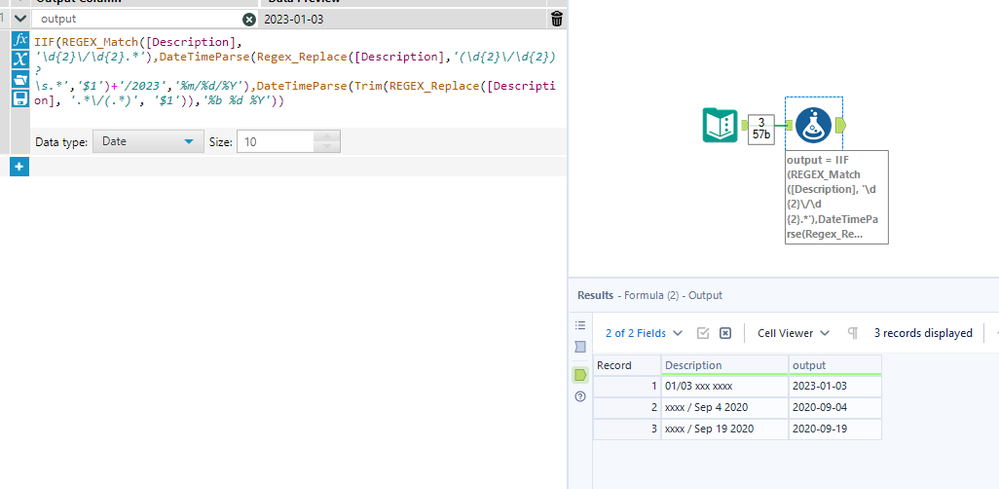This screenshot has width=999, height=489.
Task: Select cell xxxx / Sep 4 2020
Action: click(x=725, y=407)
